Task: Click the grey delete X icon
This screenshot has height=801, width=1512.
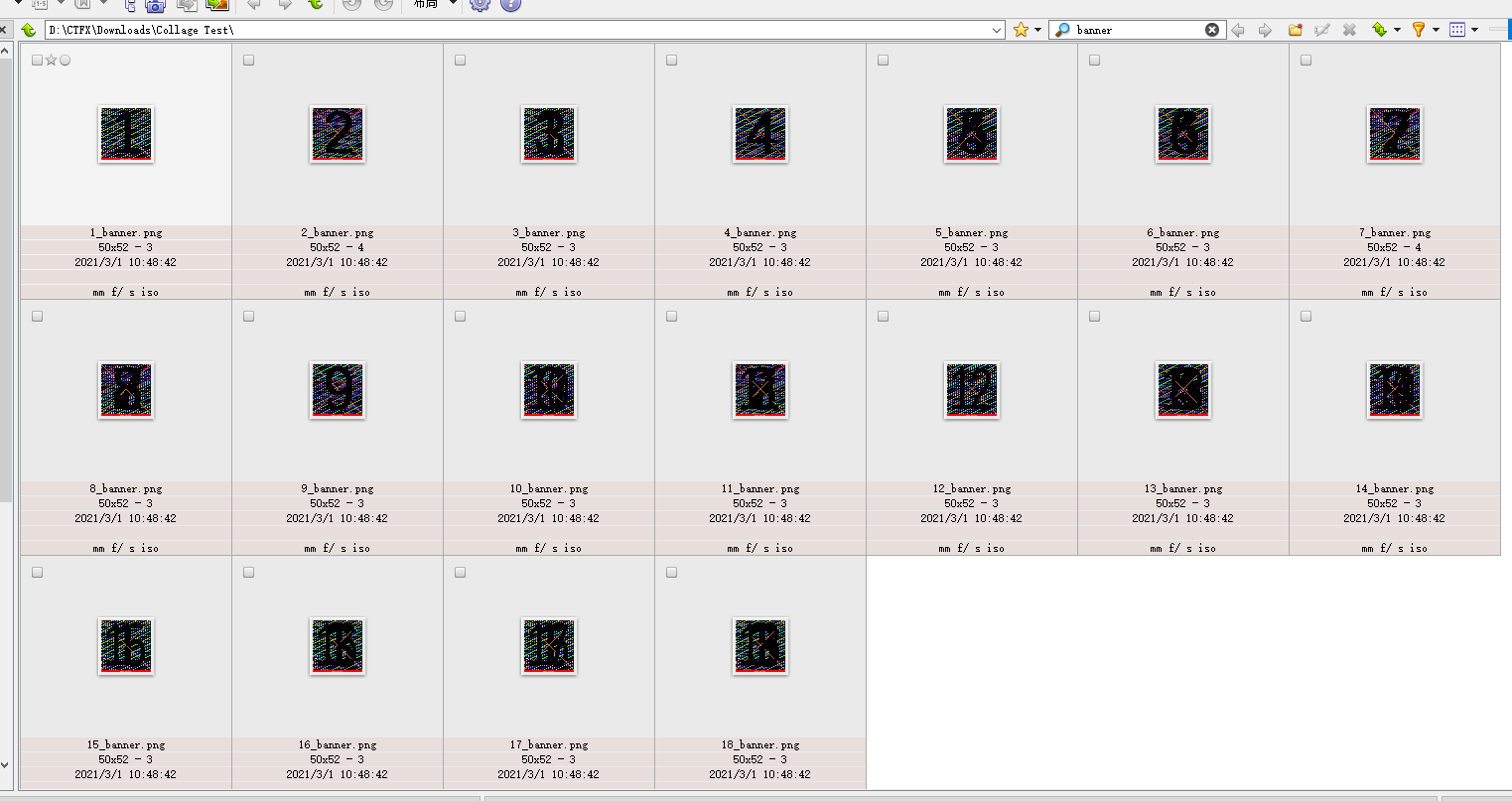Action: (x=1349, y=30)
